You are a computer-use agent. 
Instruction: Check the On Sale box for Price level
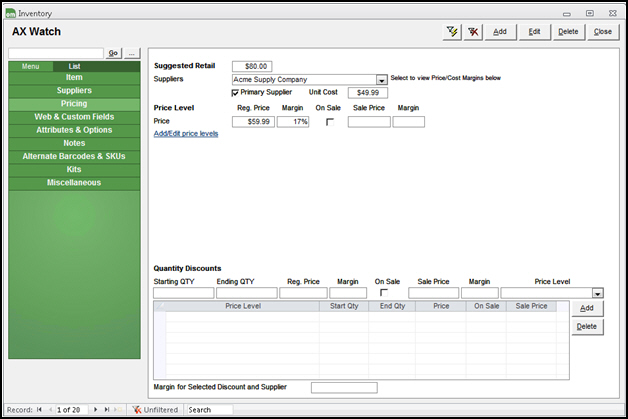[x=330, y=122]
